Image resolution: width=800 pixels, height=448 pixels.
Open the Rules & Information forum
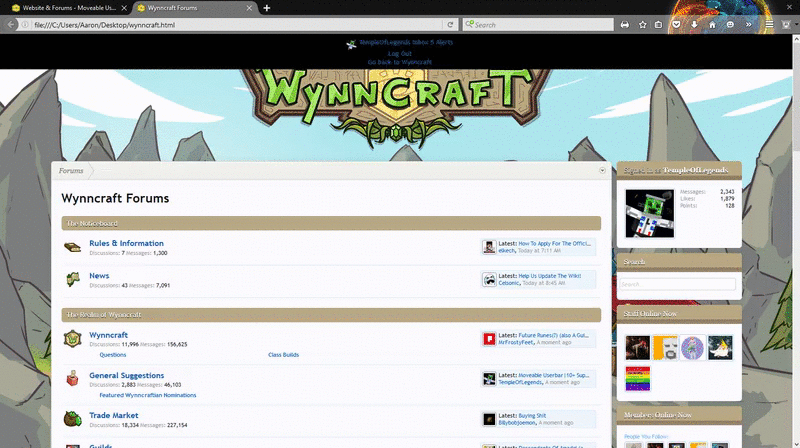[x=127, y=243]
